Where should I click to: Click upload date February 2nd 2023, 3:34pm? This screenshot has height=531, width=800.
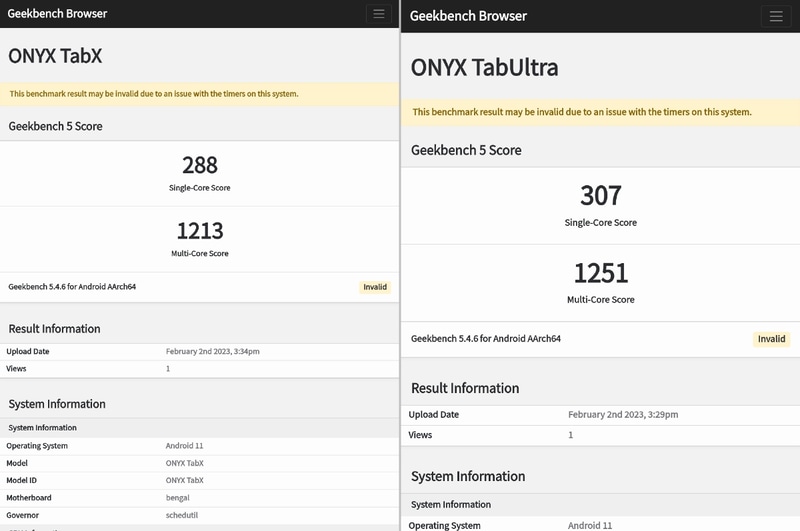click(213, 351)
